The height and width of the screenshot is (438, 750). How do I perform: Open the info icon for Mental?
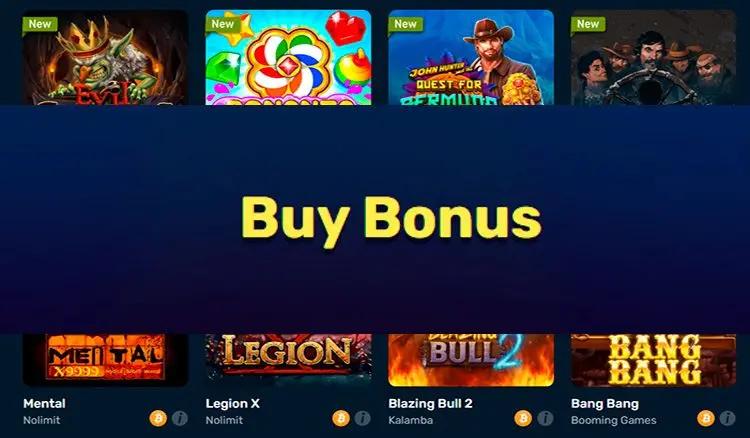pyautogui.click(x=180, y=418)
